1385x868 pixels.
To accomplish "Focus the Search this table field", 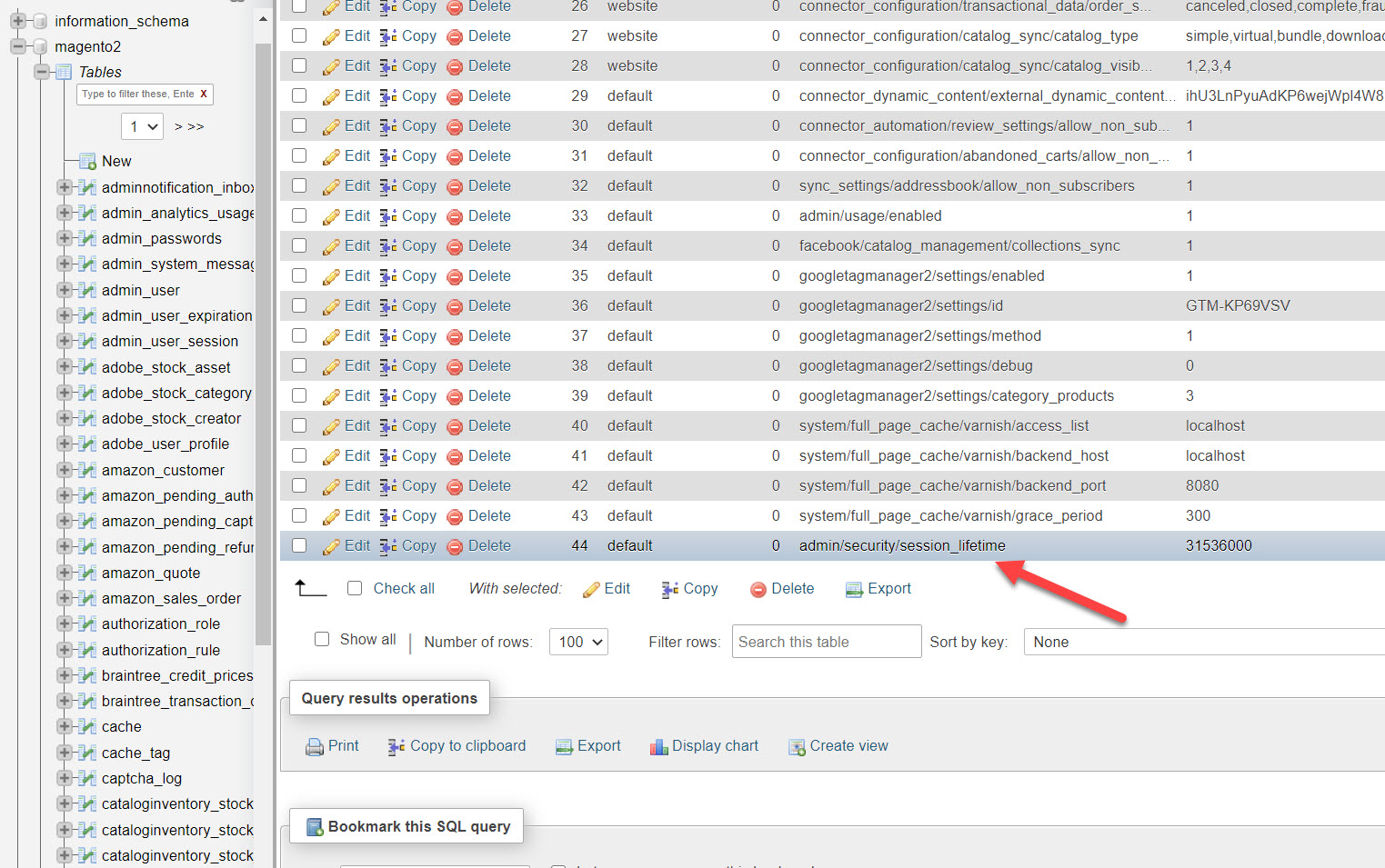I will [x=827, y=642].
